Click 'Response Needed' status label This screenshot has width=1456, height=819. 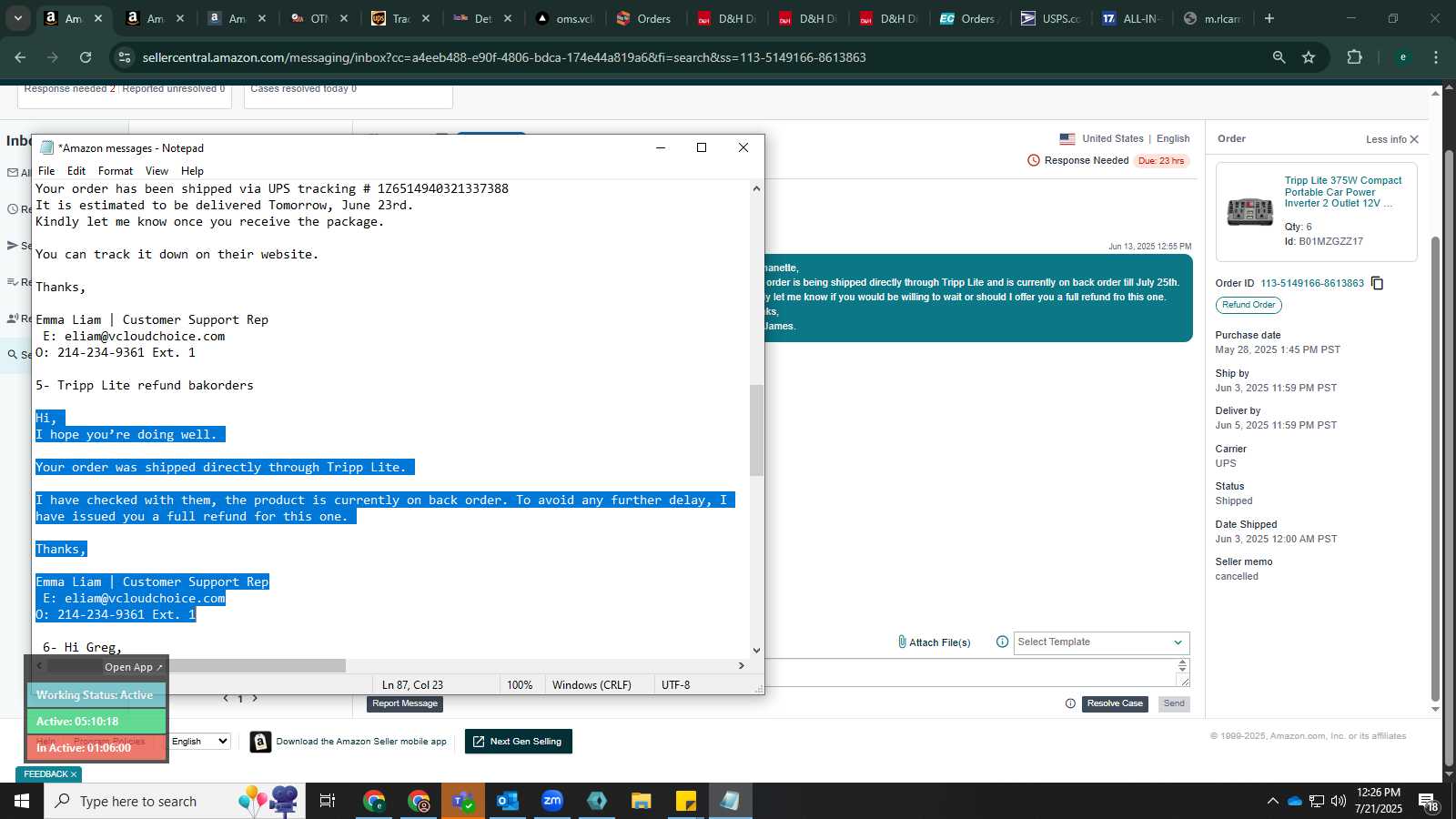[1087, 160]
